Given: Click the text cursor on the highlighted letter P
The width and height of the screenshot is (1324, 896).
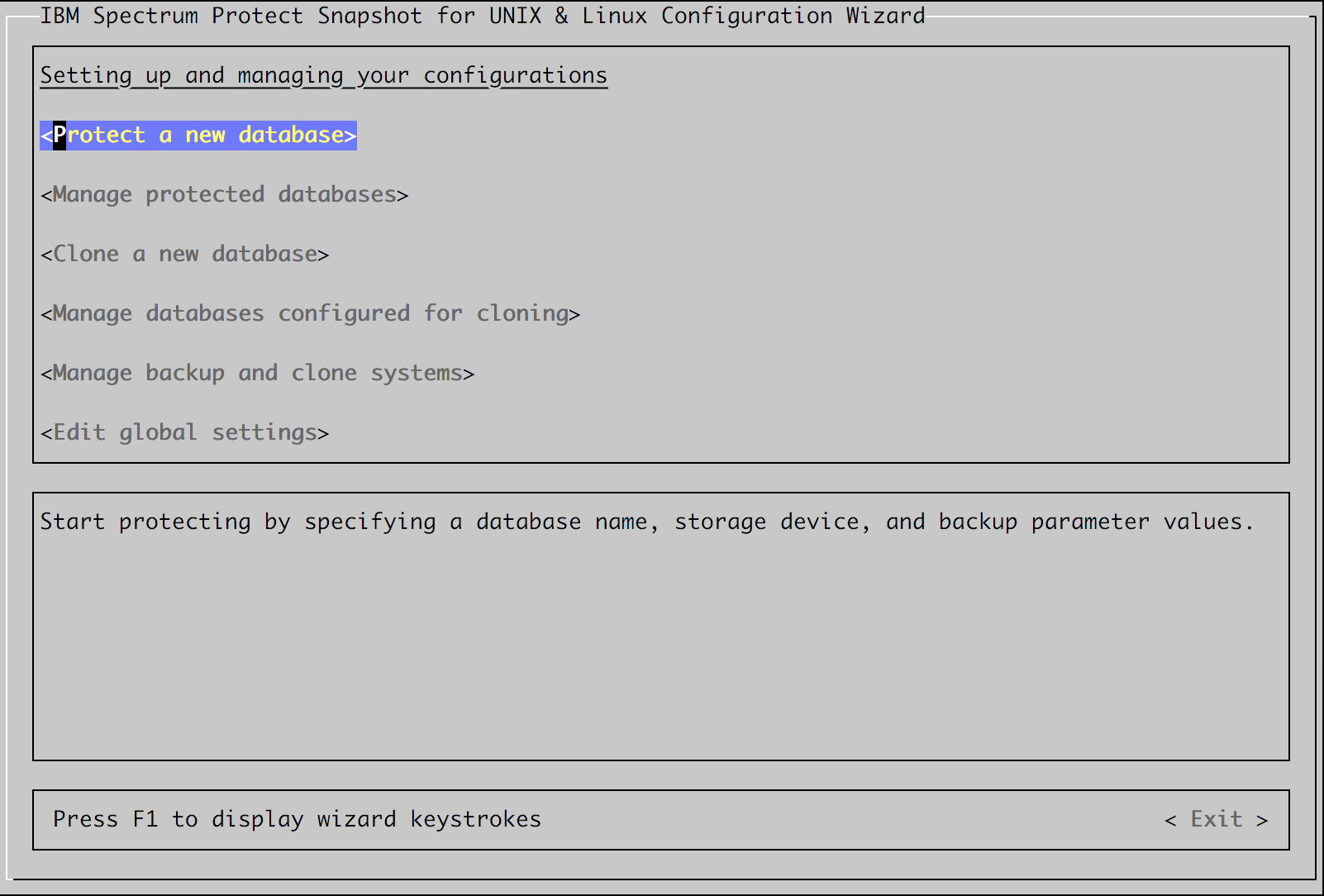Looking at the screenshot, I should click(60, 135).
